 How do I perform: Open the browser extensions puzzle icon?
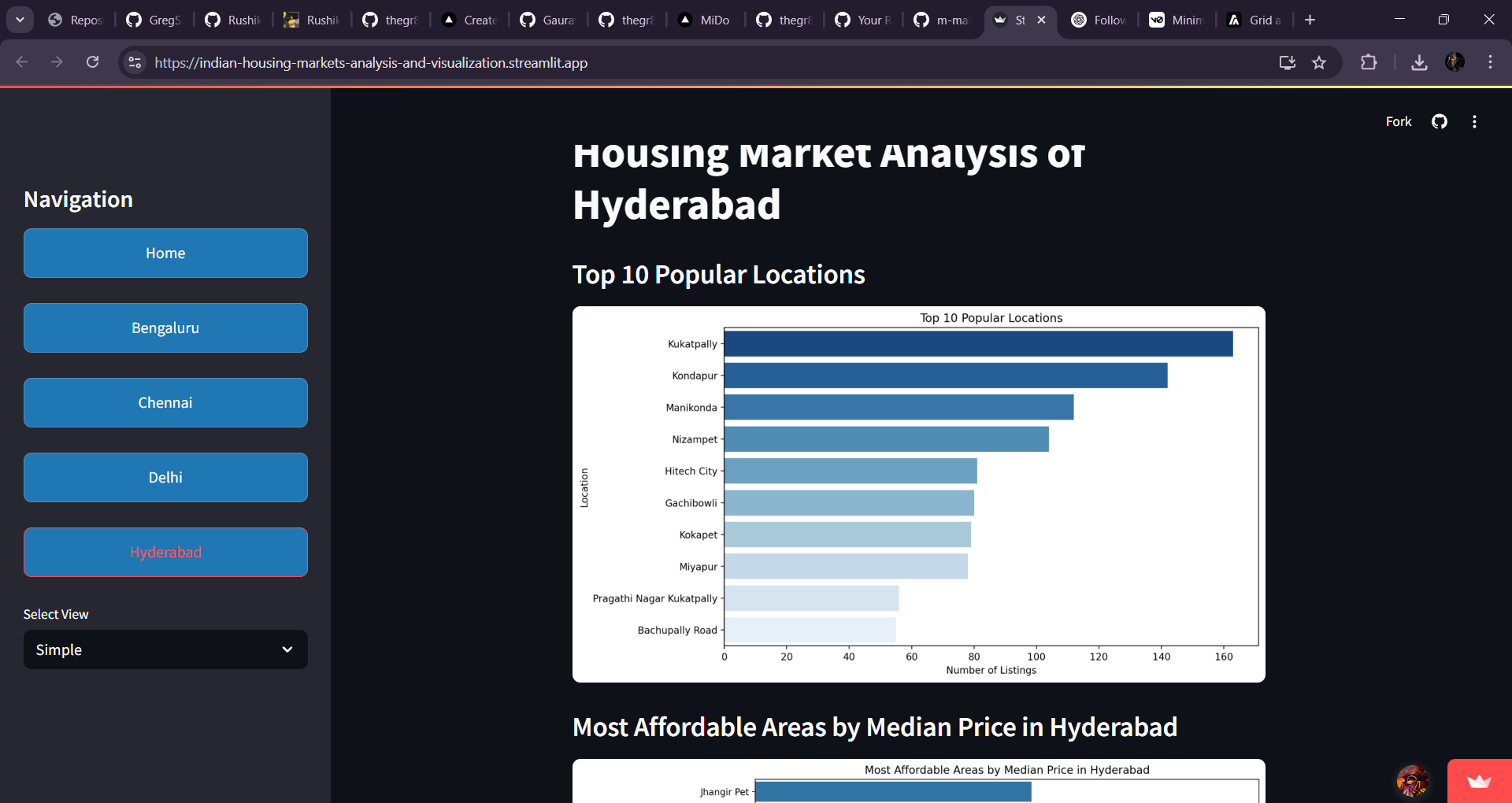click(1369, 62)
